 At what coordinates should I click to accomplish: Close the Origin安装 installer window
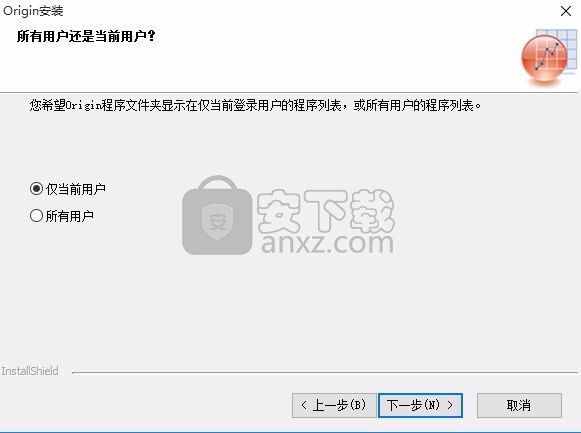(x=566, y=11)
